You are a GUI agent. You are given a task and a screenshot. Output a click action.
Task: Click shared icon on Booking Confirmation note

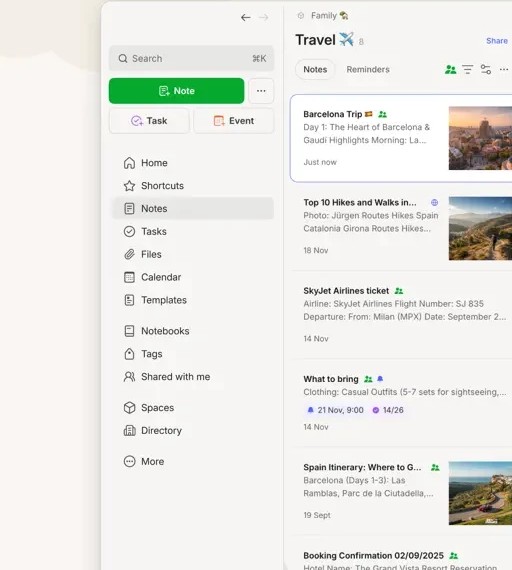point(453,555)
